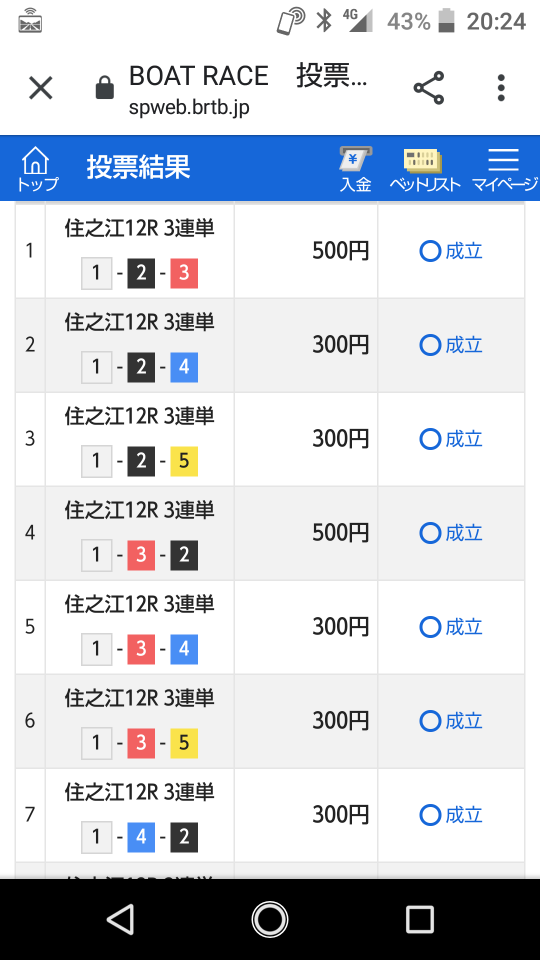This screenshot has width=540, height=960.
Task: Tap the Android home circle button
Action: coord(270,920)
